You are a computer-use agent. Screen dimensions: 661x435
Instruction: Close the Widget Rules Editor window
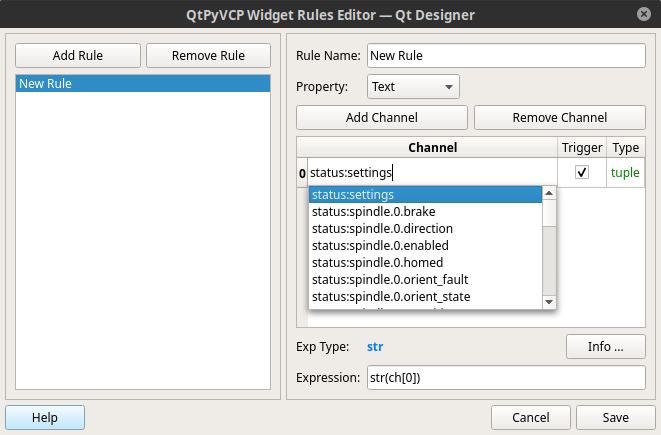point(644,14)
